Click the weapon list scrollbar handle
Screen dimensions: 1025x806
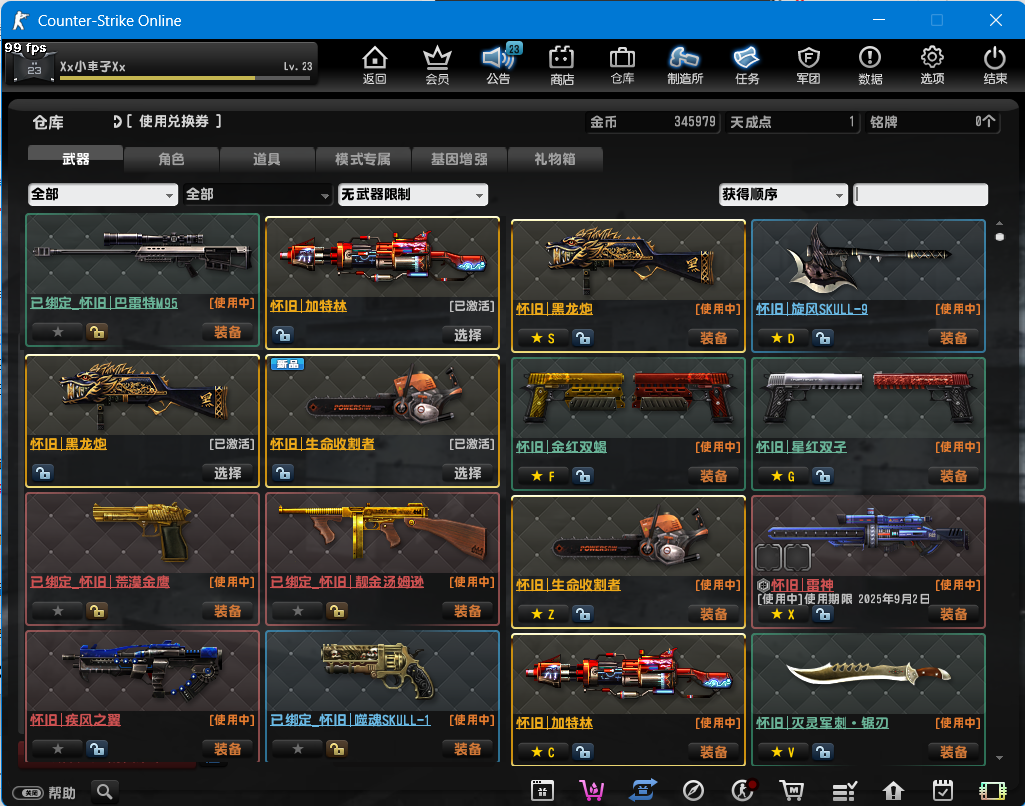point(1000,237)
